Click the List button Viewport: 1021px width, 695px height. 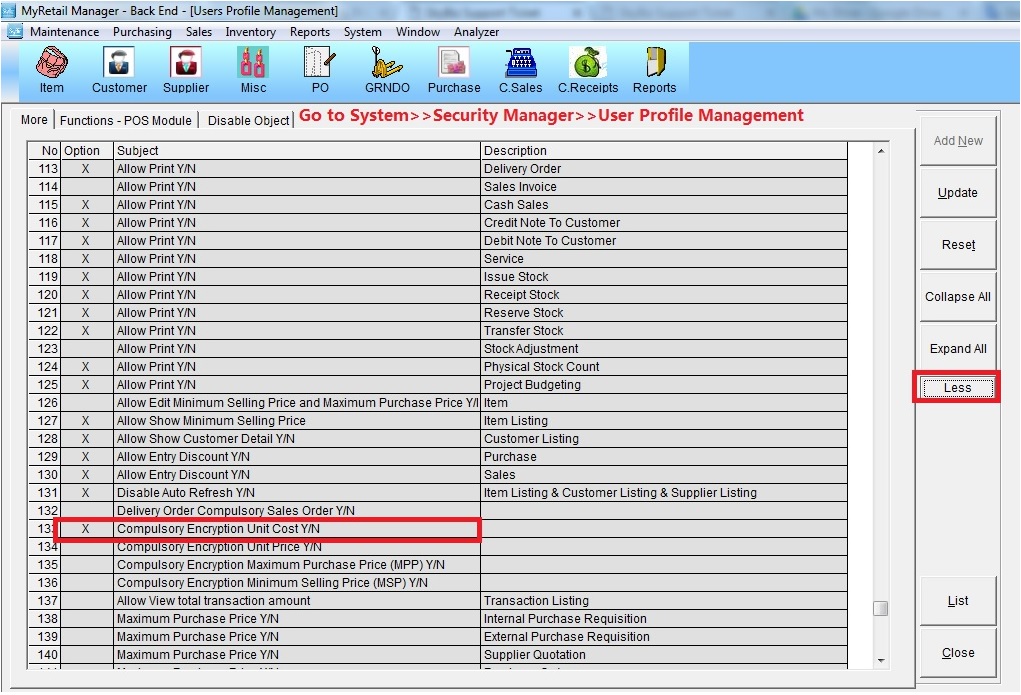tap(957, 601)
